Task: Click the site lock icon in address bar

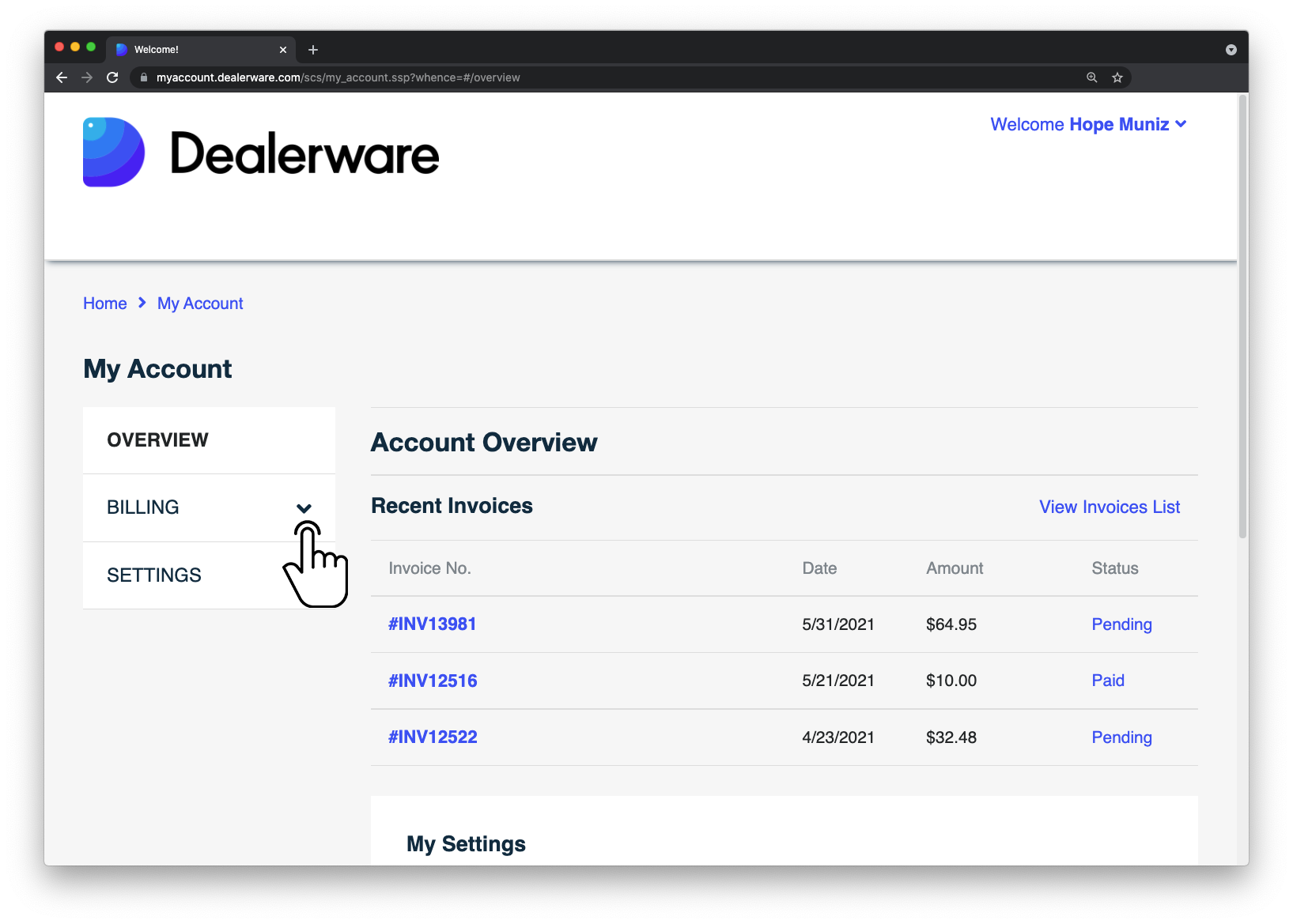Action: coord(144,77)
